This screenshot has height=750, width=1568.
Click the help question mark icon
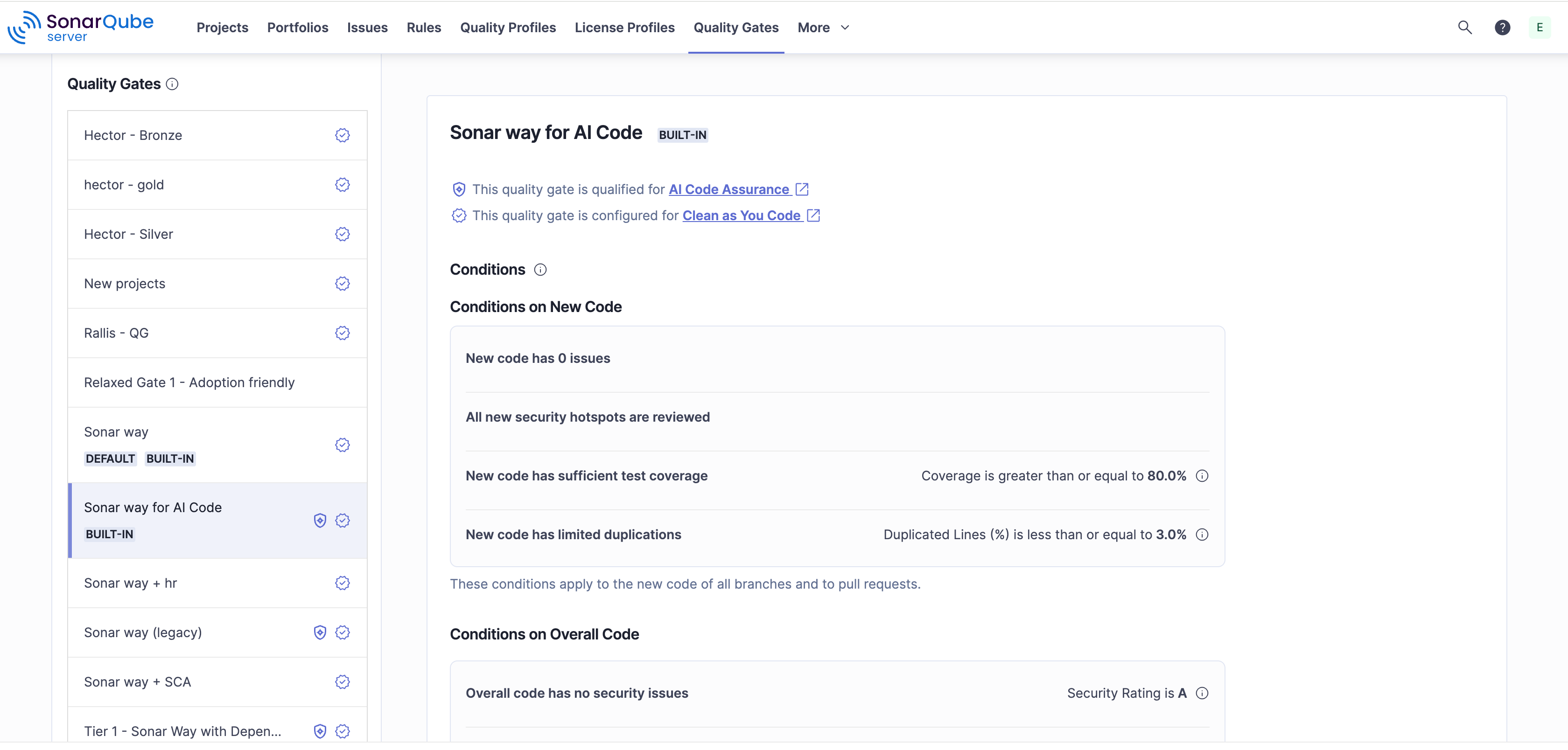pos(1502,28)
